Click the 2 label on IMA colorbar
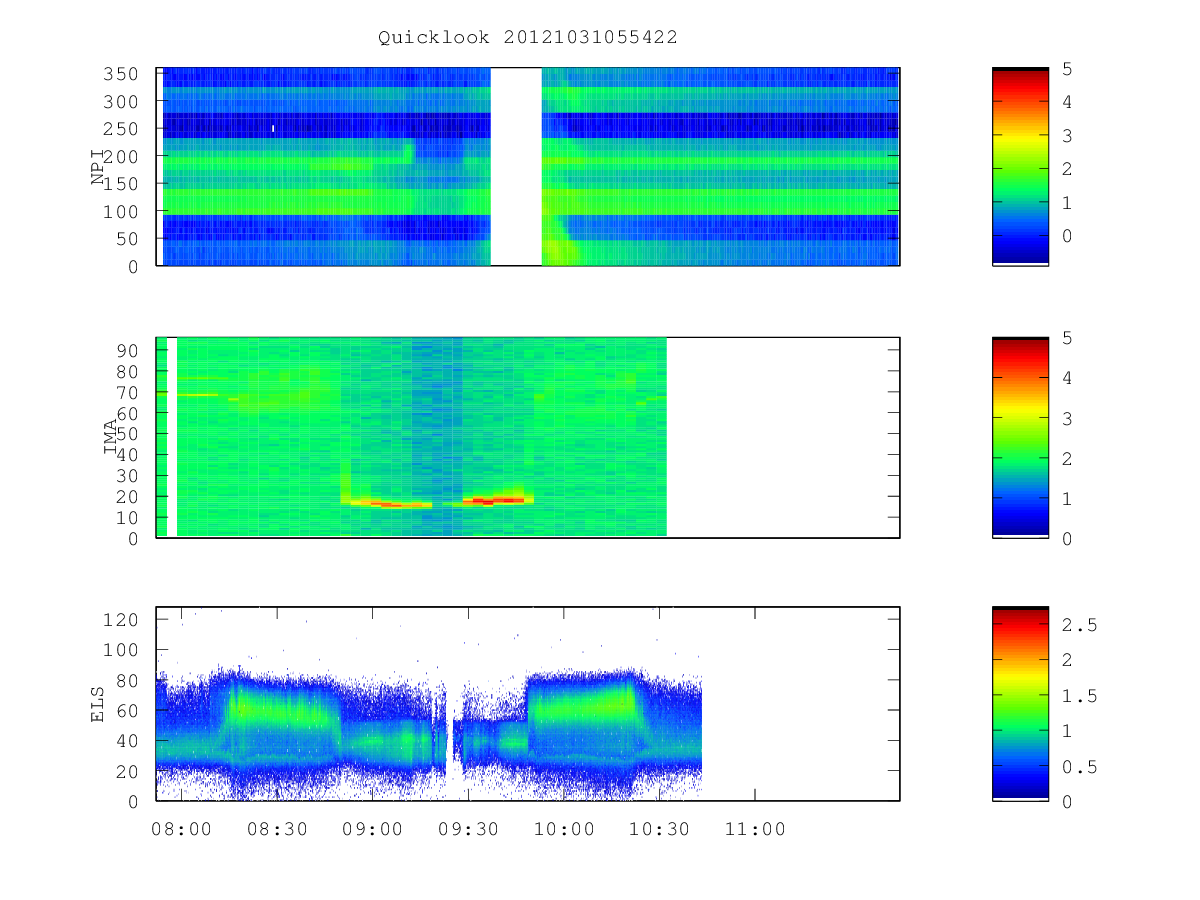 pos(1065,458)
